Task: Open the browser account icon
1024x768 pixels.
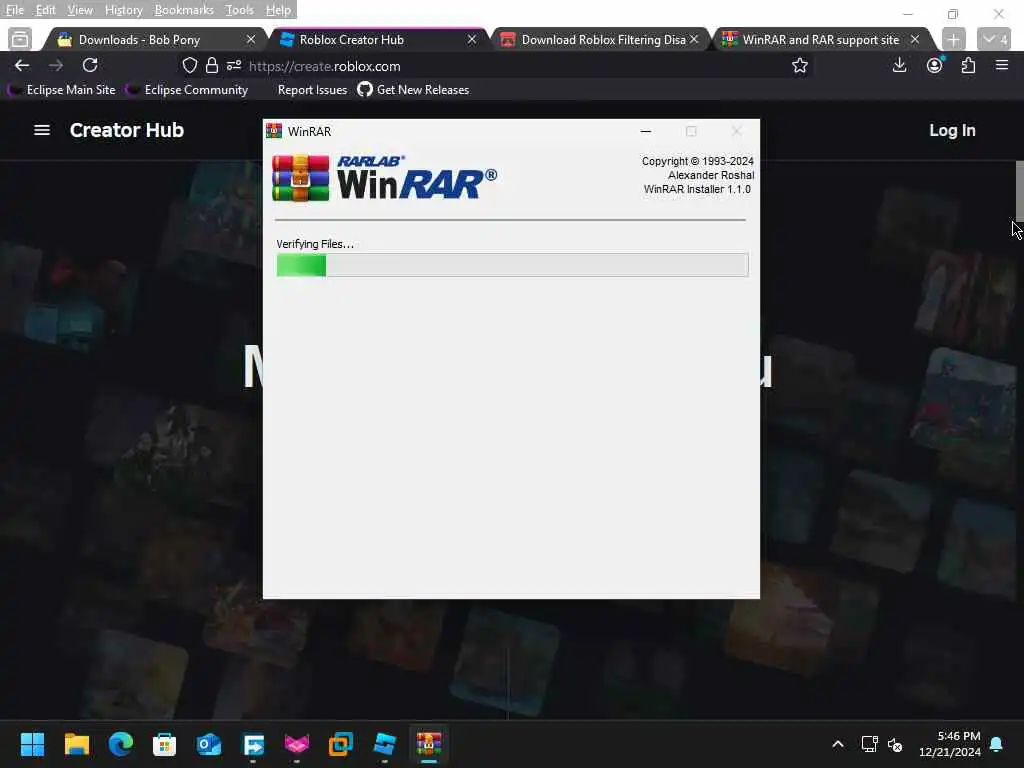Action: coord(935,65)
